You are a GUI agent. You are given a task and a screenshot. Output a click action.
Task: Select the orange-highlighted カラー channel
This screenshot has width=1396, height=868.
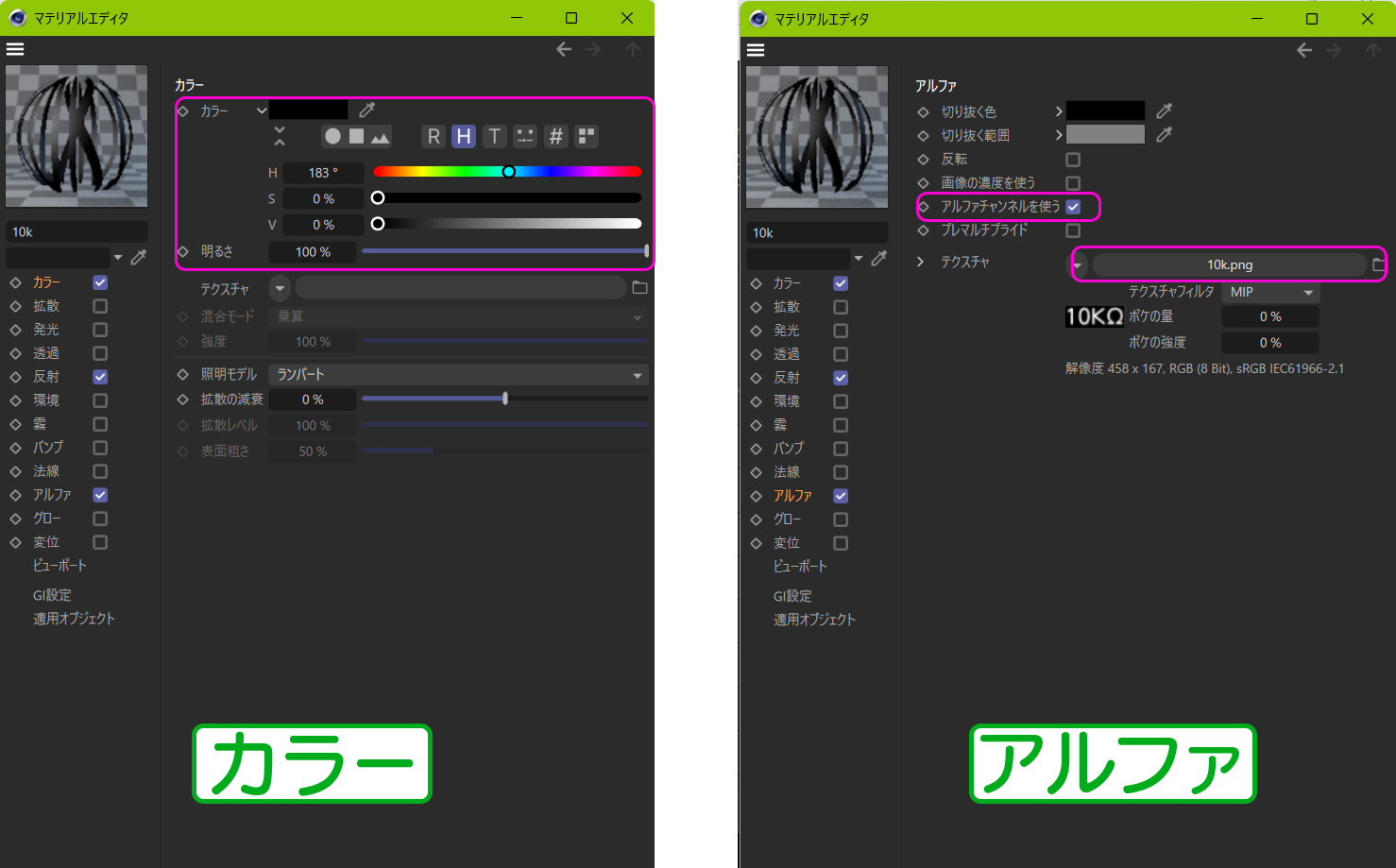pos(46,282)
